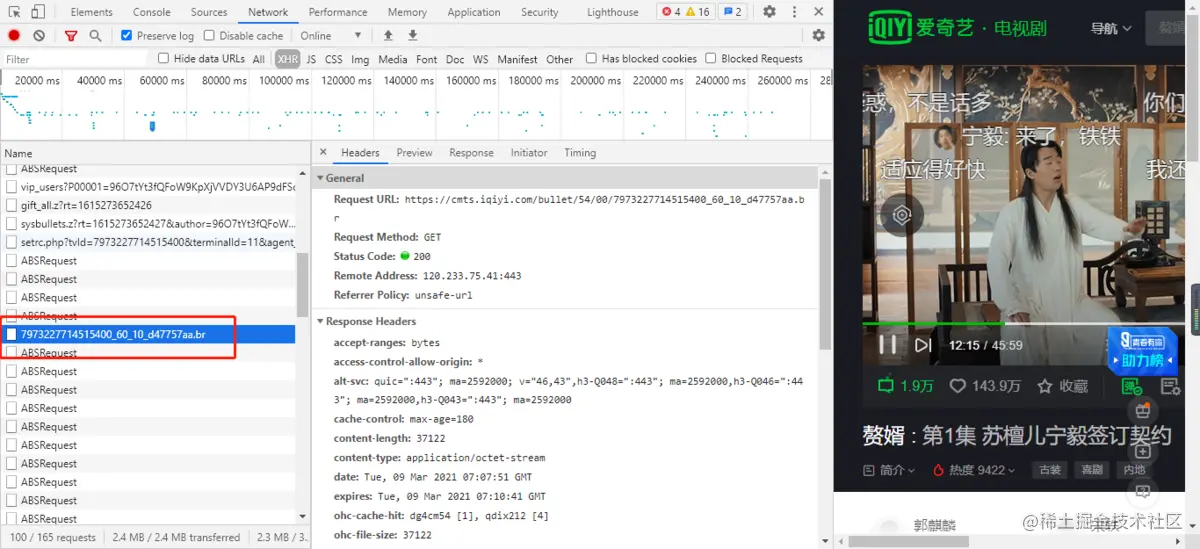The width and height of the screenshot is (1200, 549).
Task: Show the 4 errors badge
Action: pos(671,12)
